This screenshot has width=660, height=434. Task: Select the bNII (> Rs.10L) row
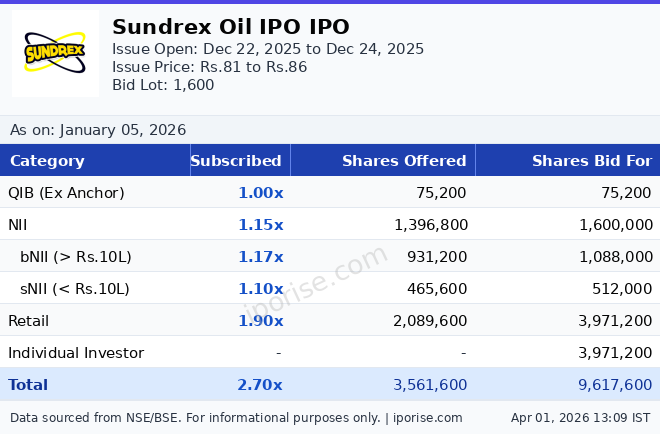75,257
